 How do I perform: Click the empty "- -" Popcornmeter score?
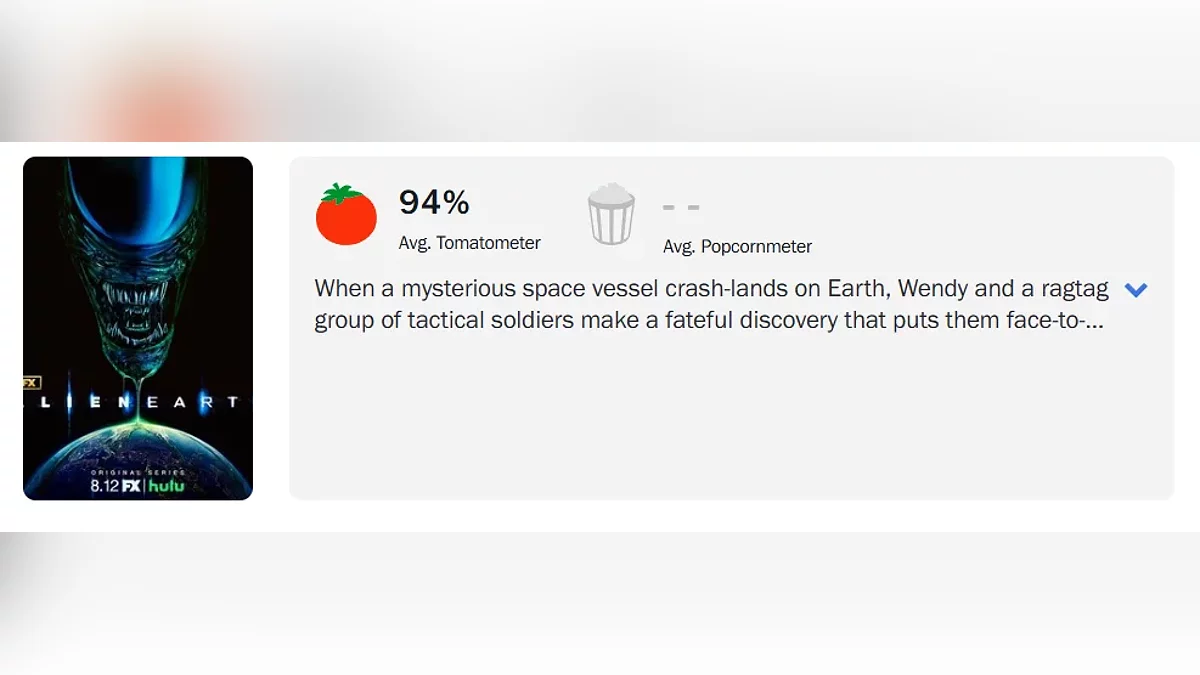tap(681, 208)
